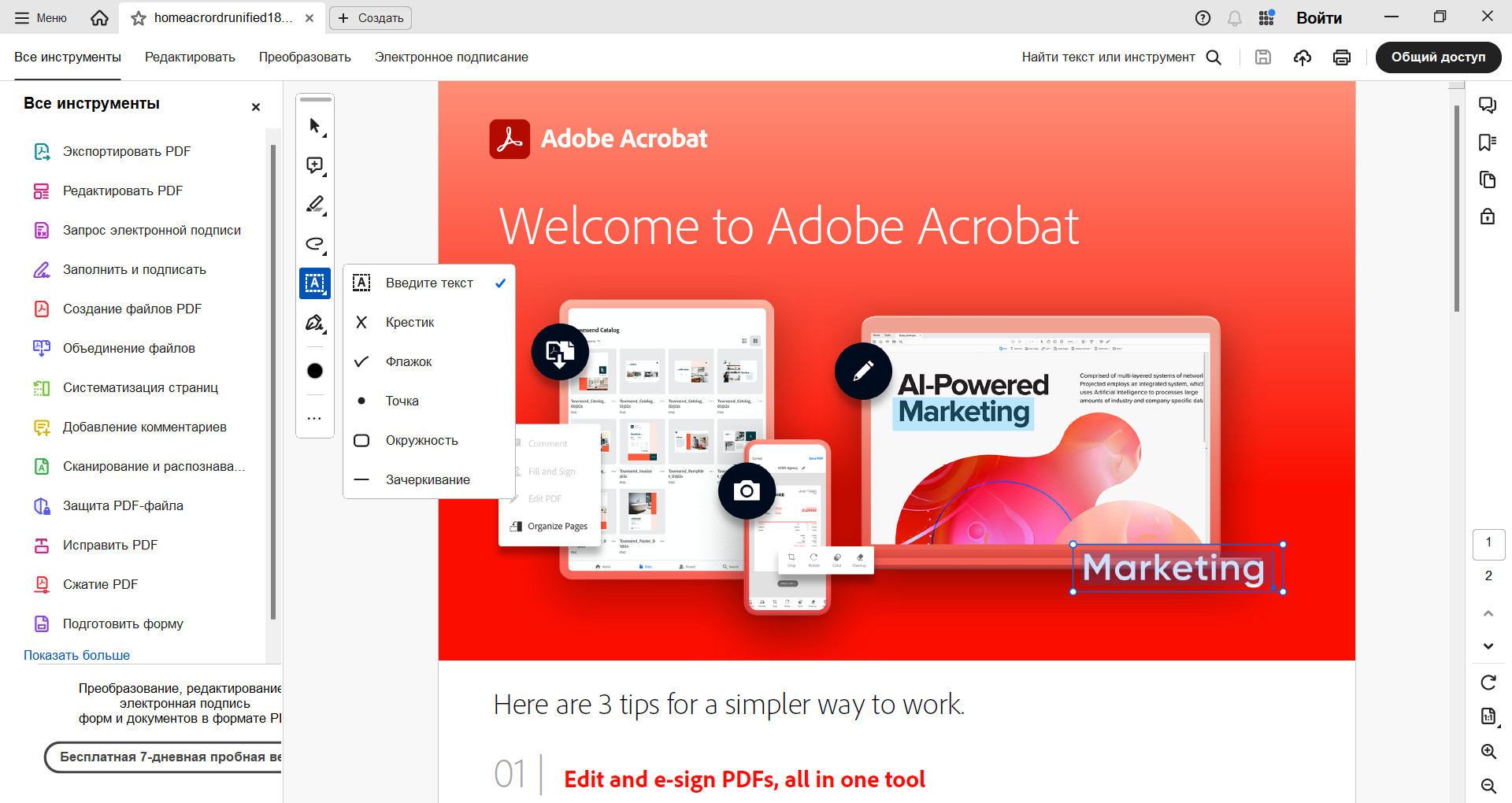Click the 'Общий доступ' share button

[1438, 57]
